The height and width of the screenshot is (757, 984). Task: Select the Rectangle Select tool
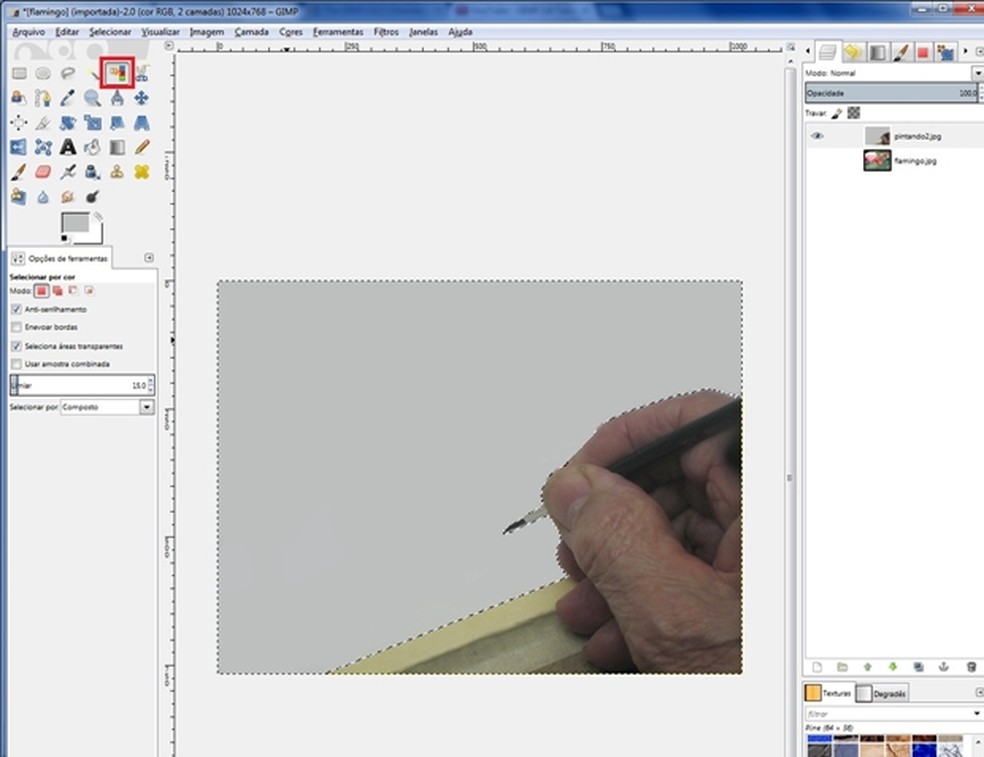point(19,73)
